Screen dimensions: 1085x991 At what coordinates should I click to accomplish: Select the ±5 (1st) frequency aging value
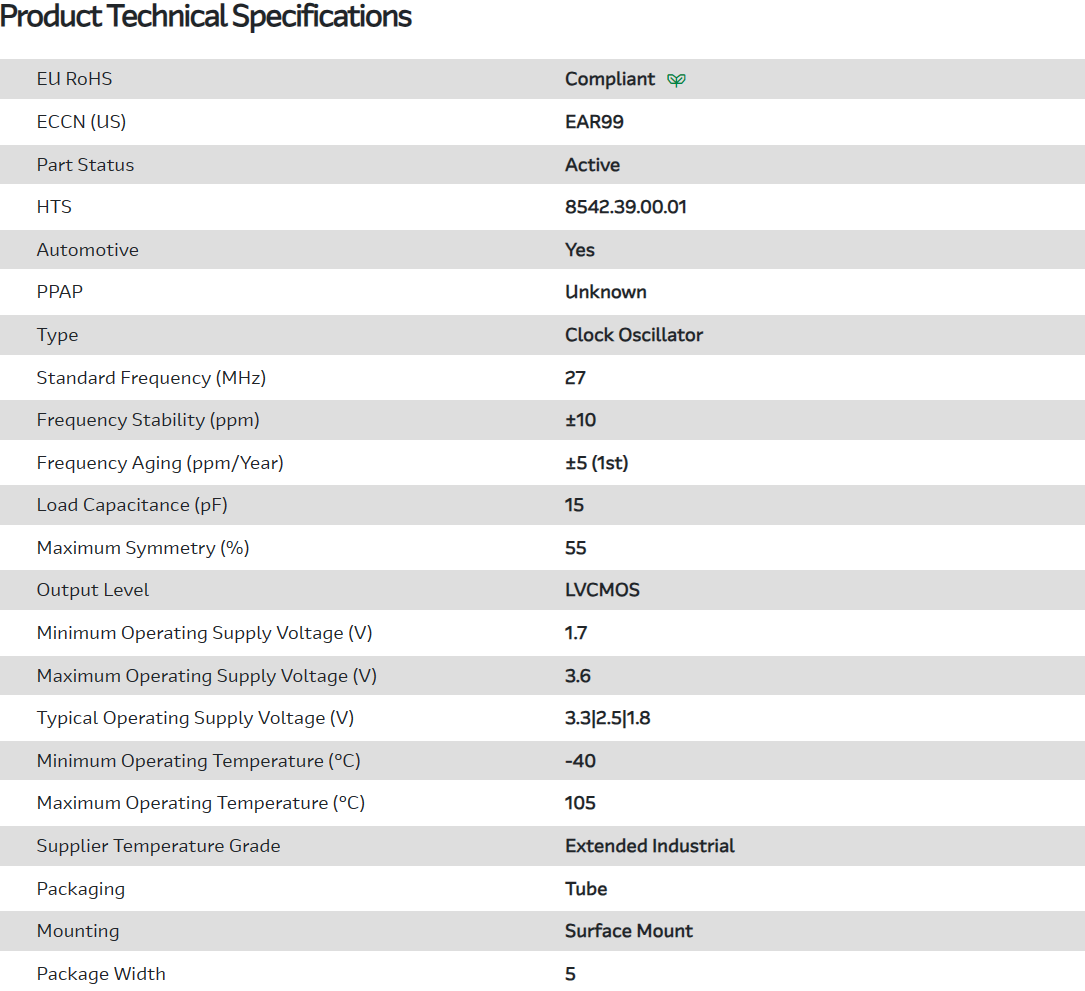596,463
